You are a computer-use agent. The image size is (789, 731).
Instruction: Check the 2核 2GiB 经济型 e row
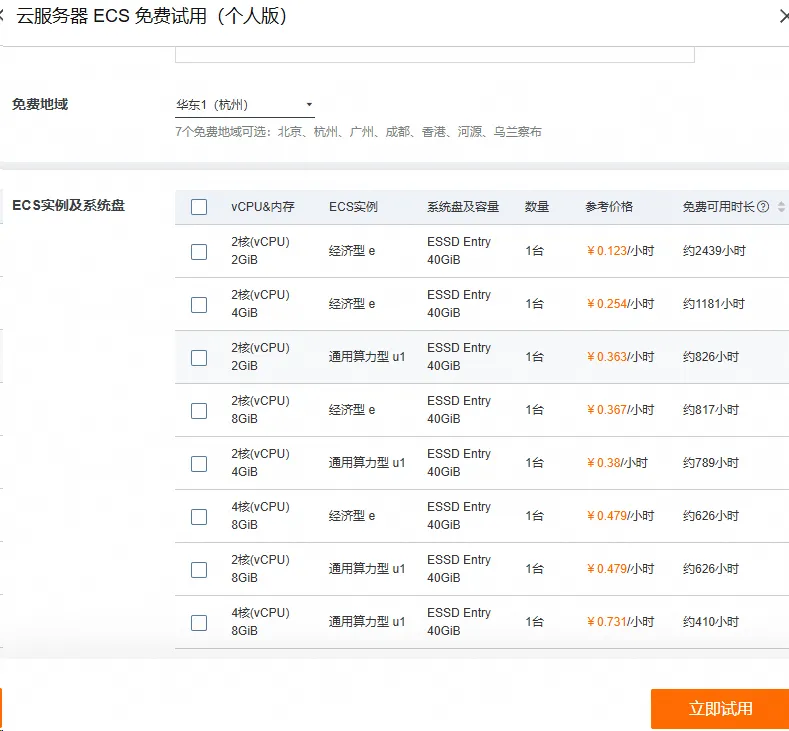199,251
